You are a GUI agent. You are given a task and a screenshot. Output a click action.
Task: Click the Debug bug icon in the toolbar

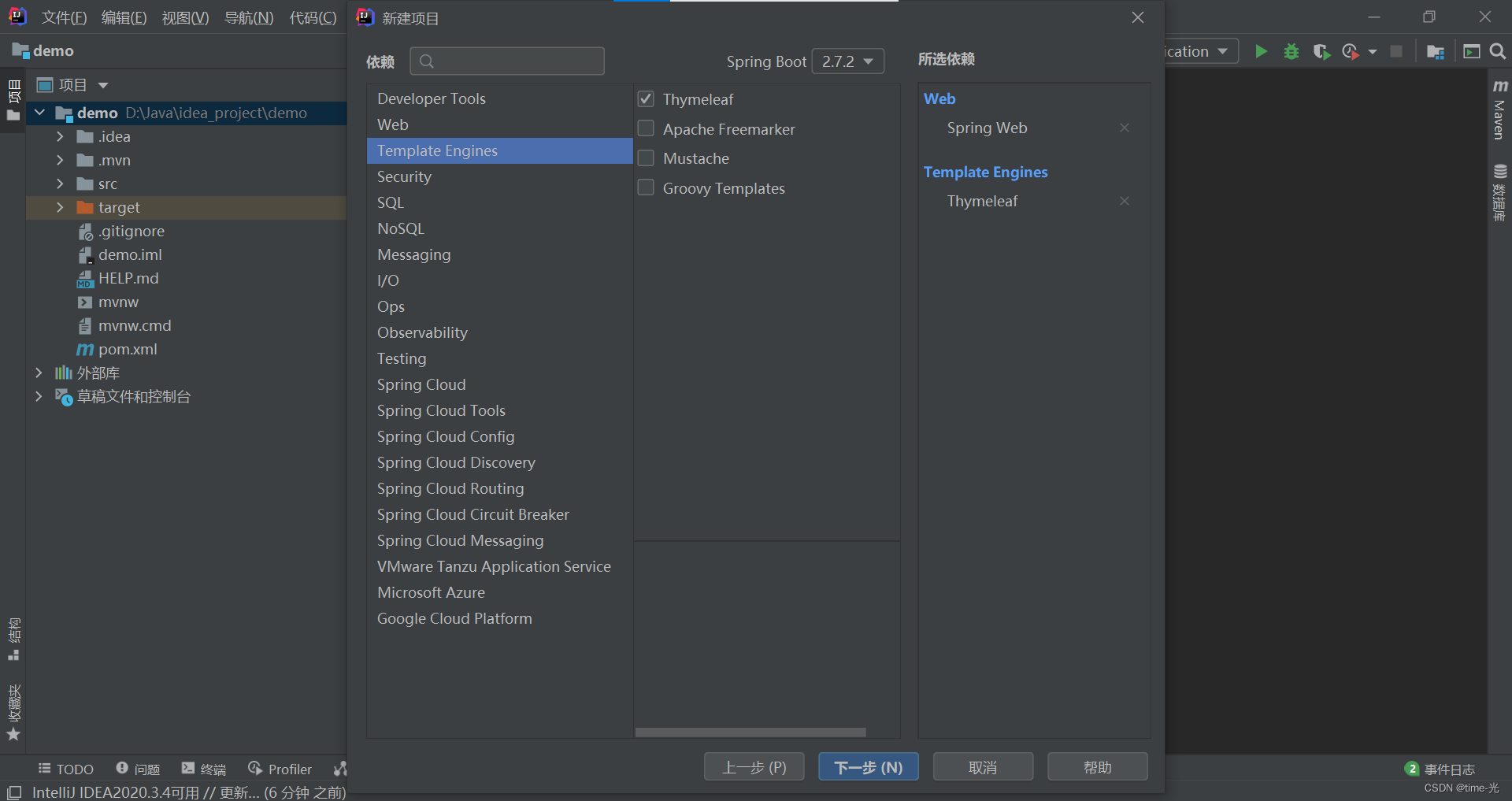point(1291,51)
